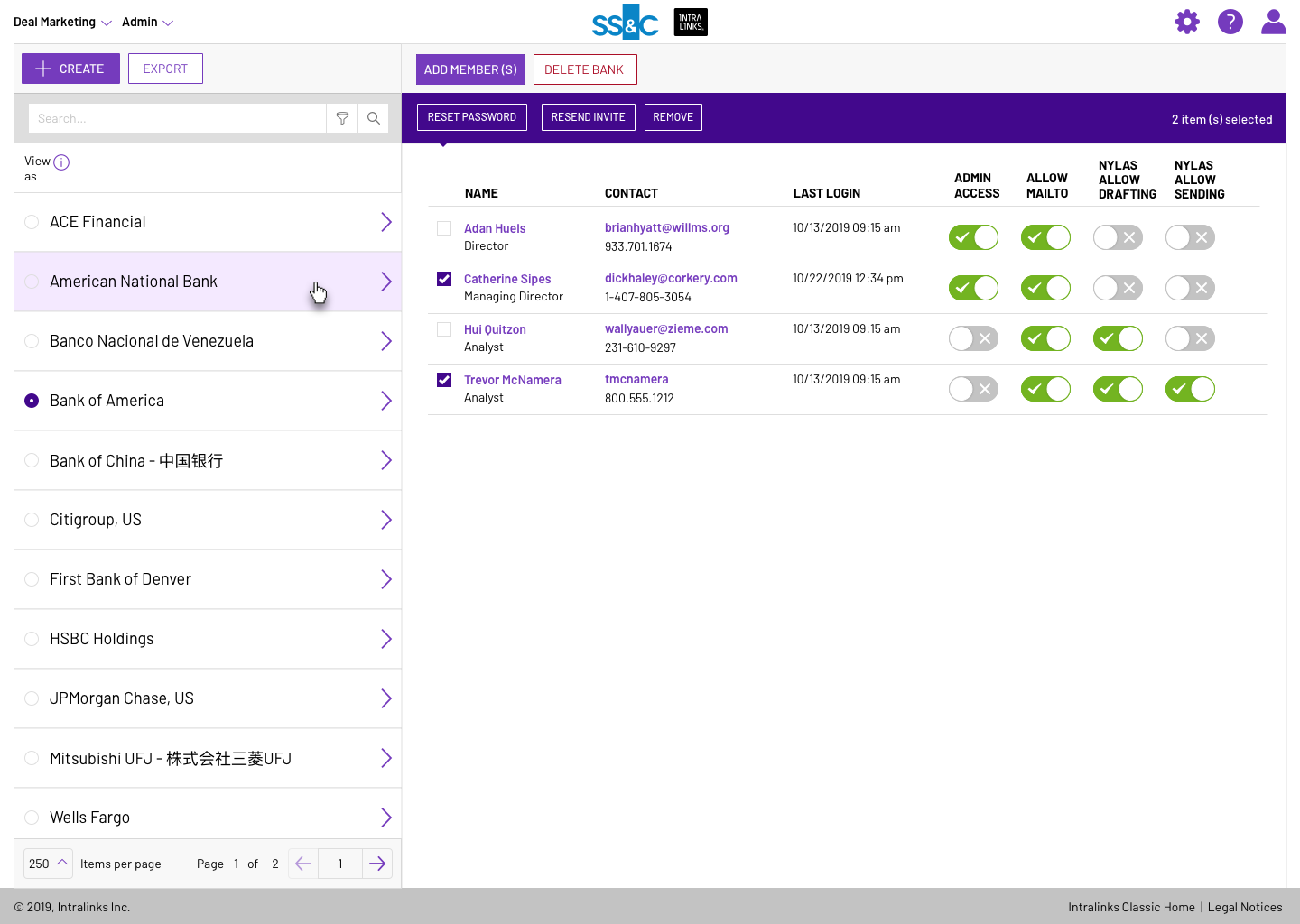The width and height of the screenshot is (1300, 924).
Task: Click the filter funnel icon
Action: (x=342, y=118)
